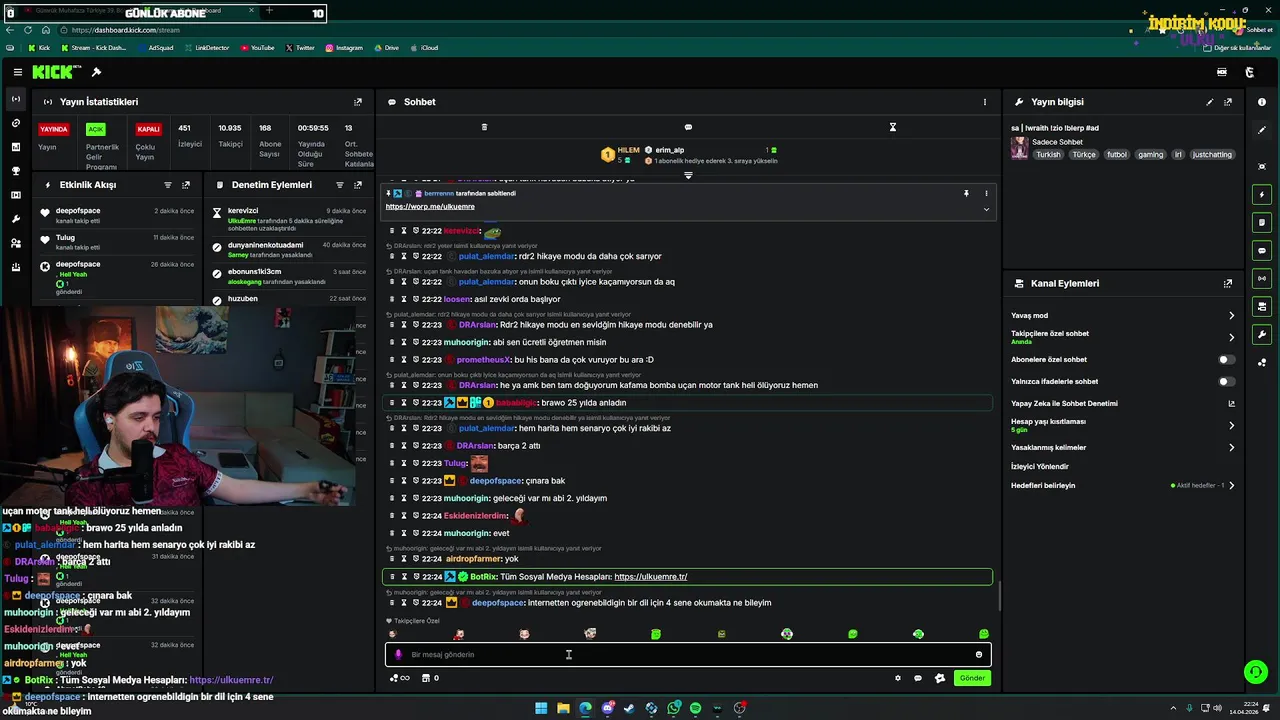Image resolution: width=1280 pixels, height=720 pixels.
Task: Toggle Yalnızca ifadelerle sohbet switch
Action: [1226, 381]
